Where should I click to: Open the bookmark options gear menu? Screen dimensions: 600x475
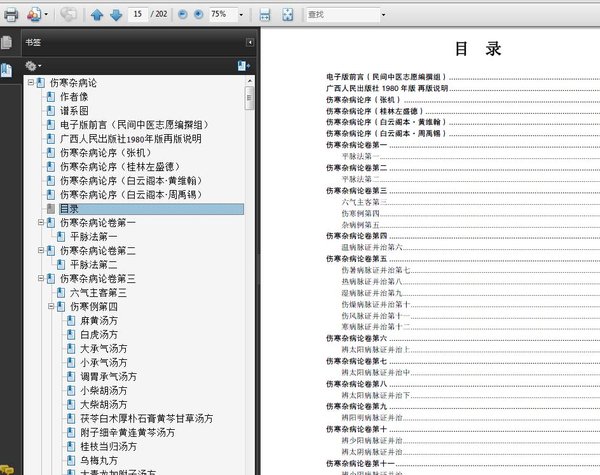(x=33, y=66)
